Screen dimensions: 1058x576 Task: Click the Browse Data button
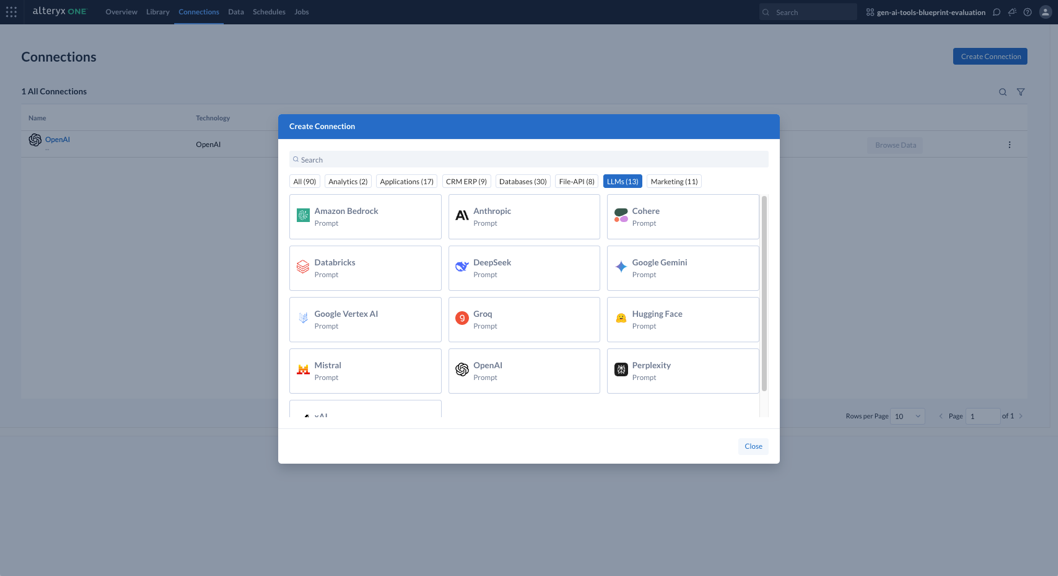[896, 144]
